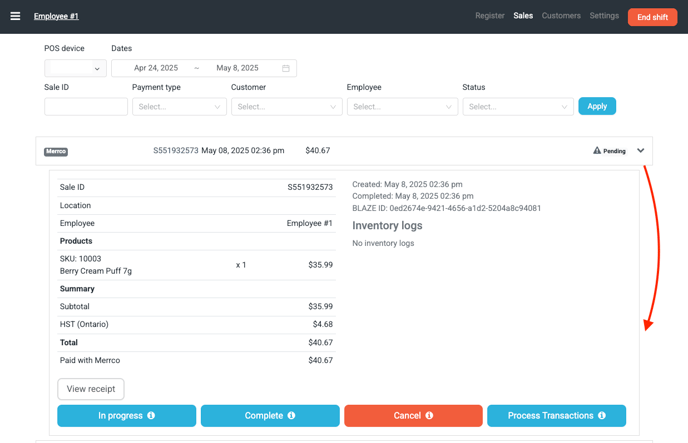Expand the Employee filter dropdown
The width and height of the screenshot is (688, 443).
(x=402, y=106)
